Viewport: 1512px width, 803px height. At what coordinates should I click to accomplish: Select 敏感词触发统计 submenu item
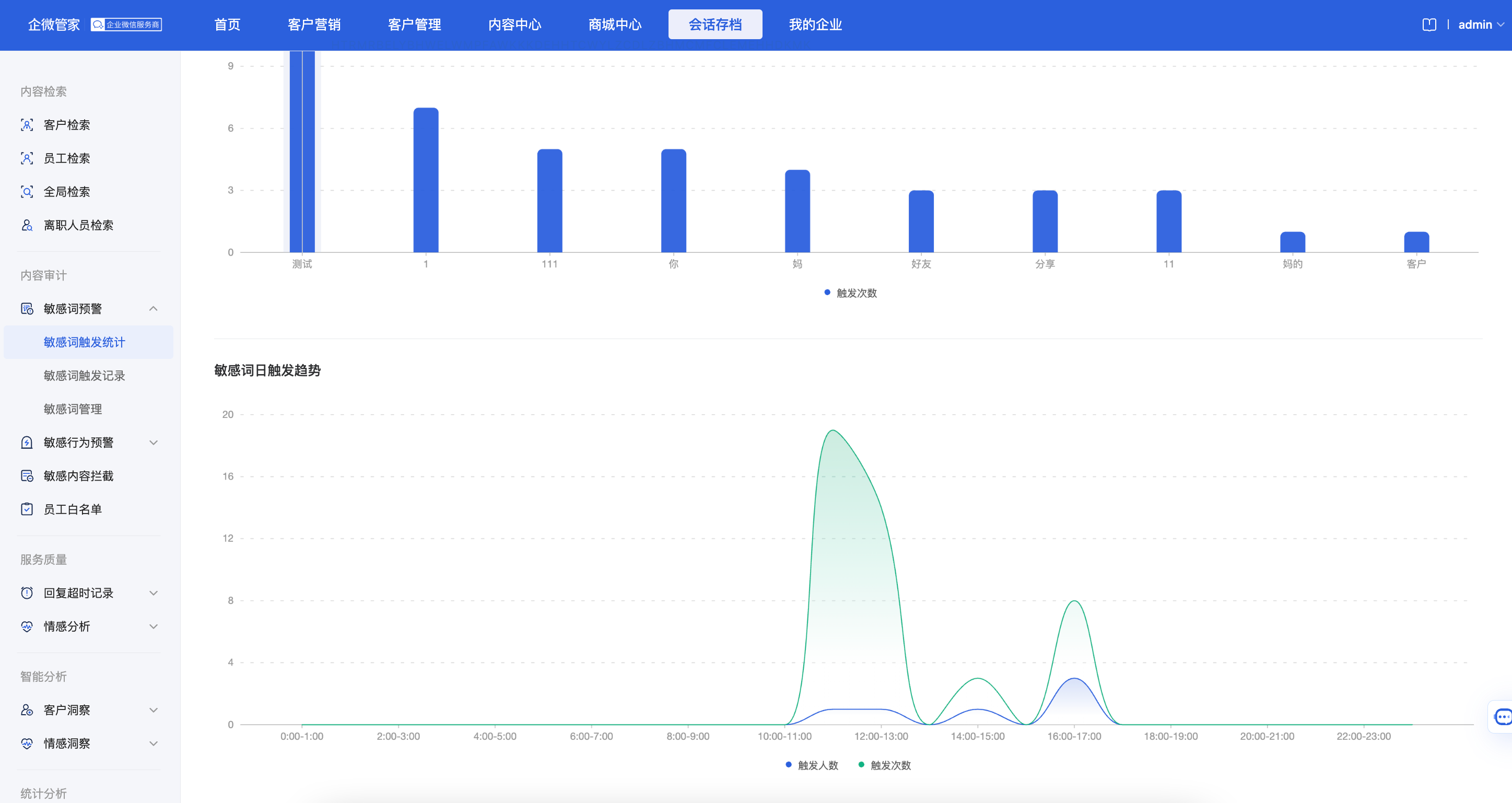tap(89, 342)
